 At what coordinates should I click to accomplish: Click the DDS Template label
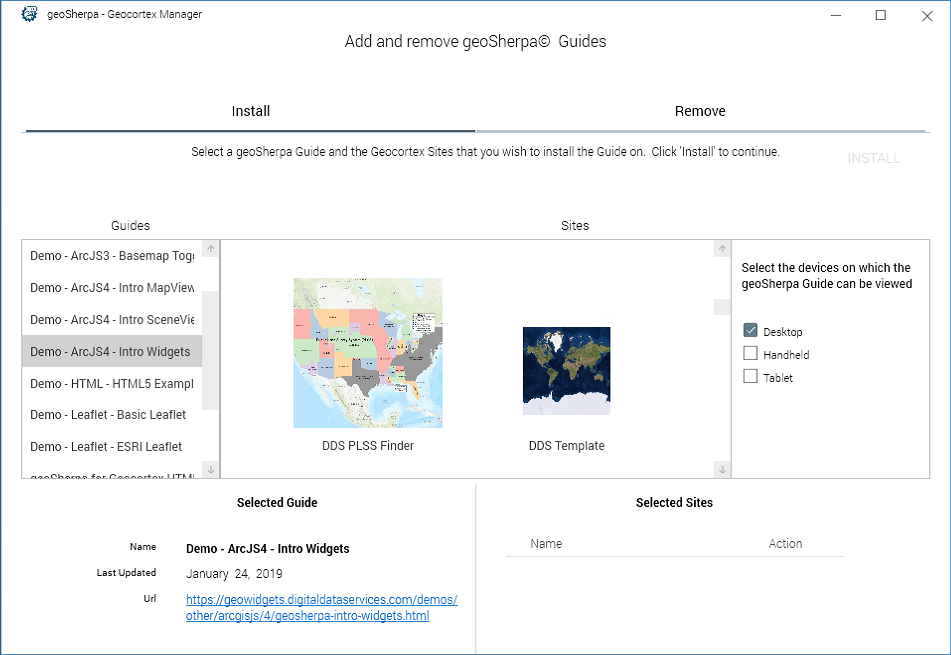[566, 446]
